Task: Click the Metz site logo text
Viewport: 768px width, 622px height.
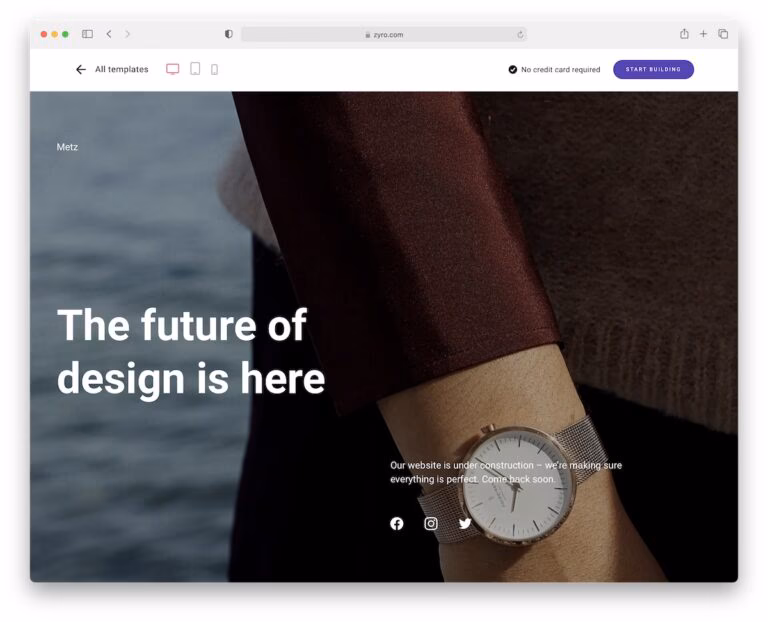Action: [x=67, y=147]
